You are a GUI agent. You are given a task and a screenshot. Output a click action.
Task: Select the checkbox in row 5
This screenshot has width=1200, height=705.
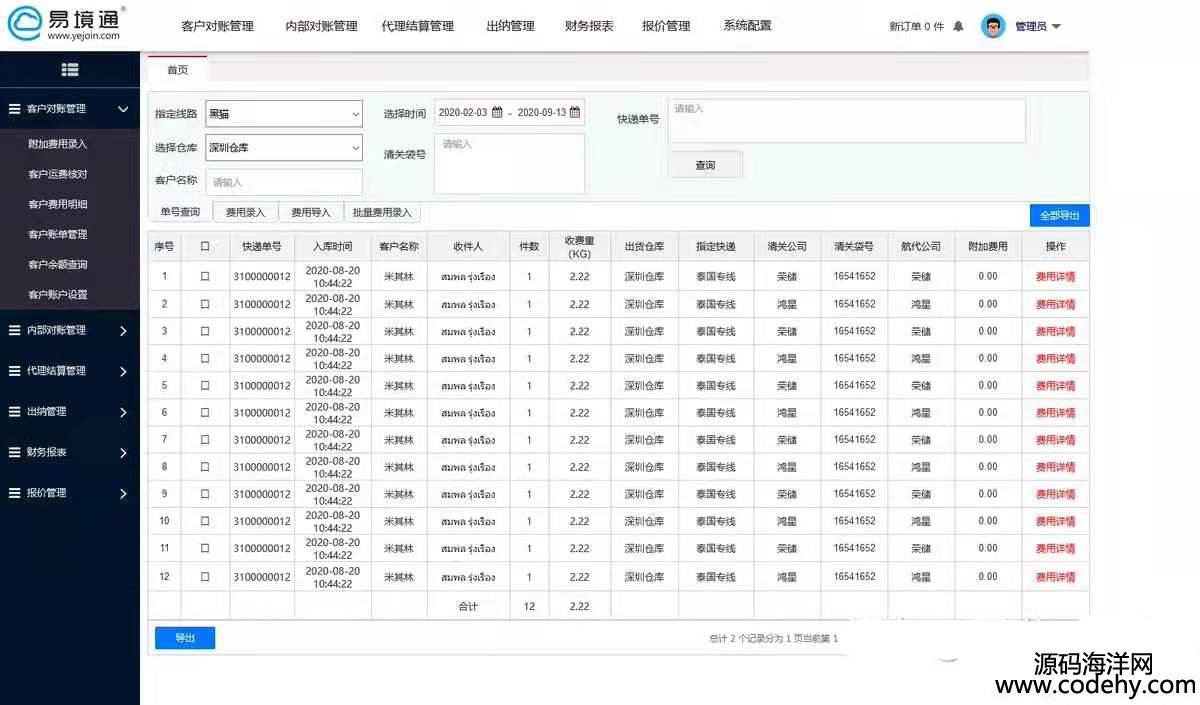pyautogui.click(x=205, y=385)
